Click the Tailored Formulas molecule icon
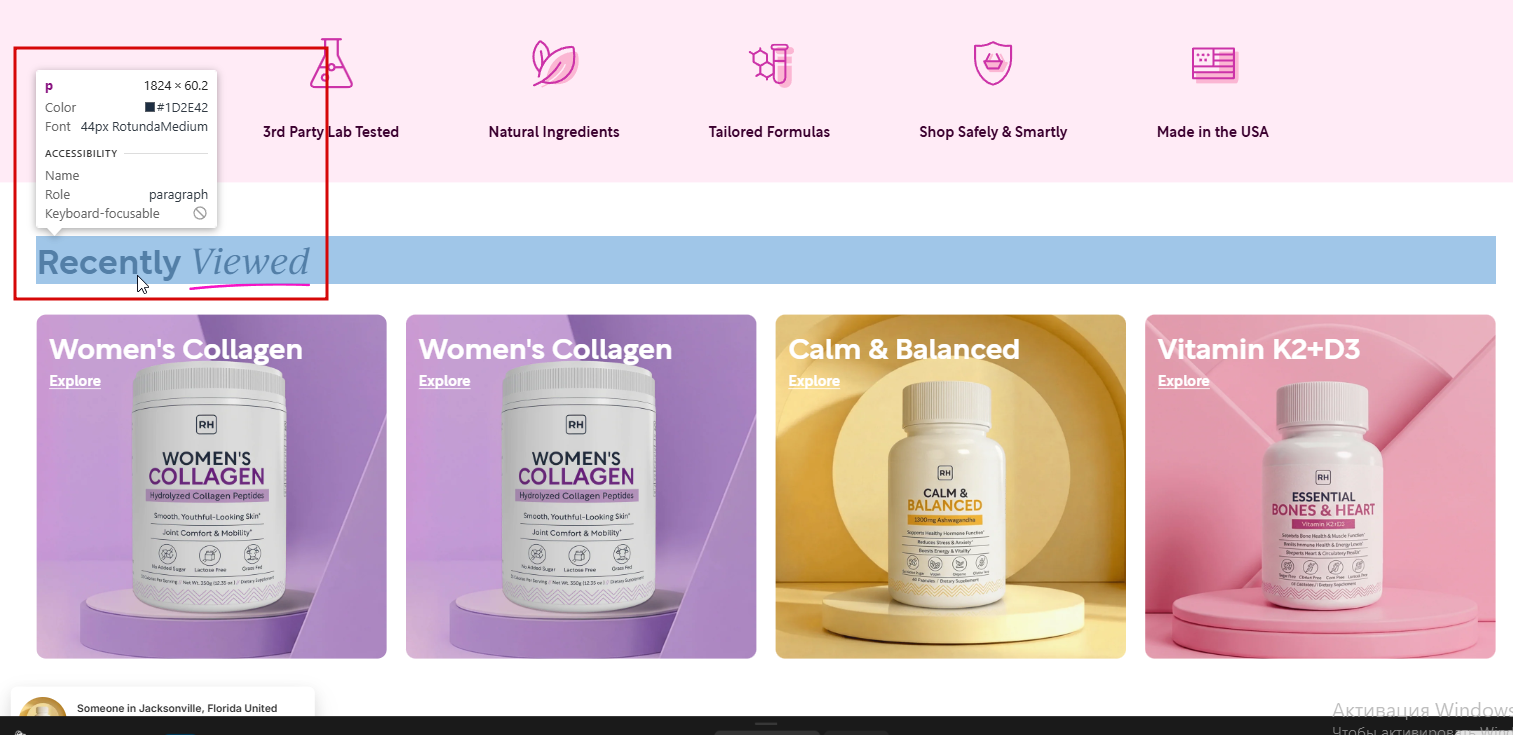This screenshot has width=1513, height=735. coord(771,64)
